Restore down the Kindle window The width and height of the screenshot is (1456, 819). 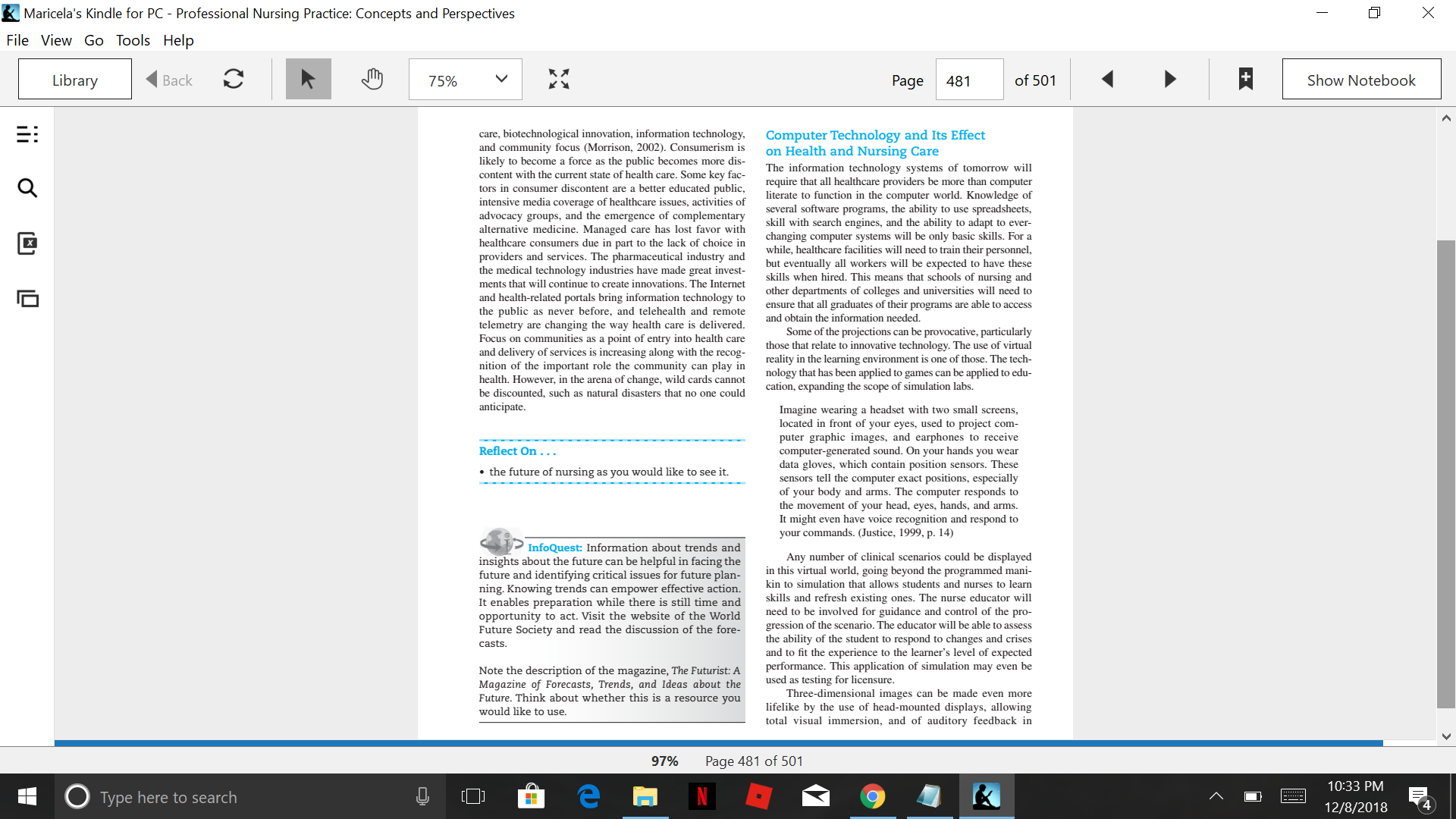(x=1374, y=13)
